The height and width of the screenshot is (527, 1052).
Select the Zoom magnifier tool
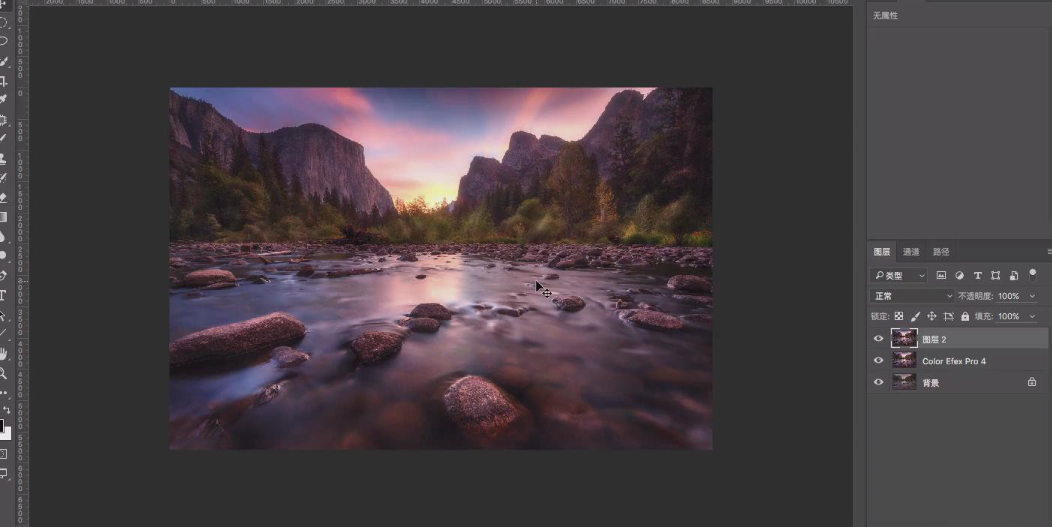coord(4,373)
